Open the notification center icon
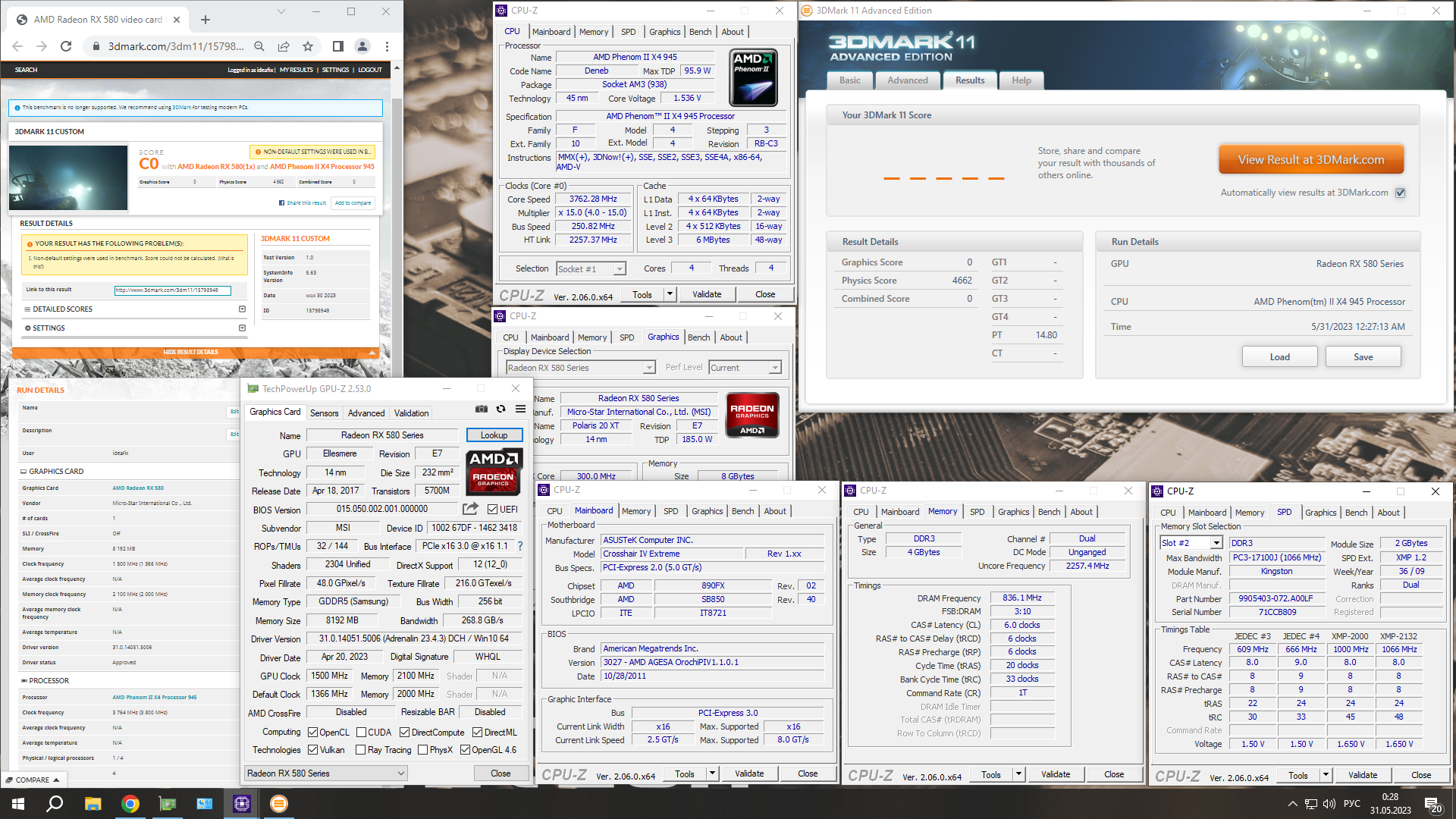The image size is (1456, 819). point(1433,805)
